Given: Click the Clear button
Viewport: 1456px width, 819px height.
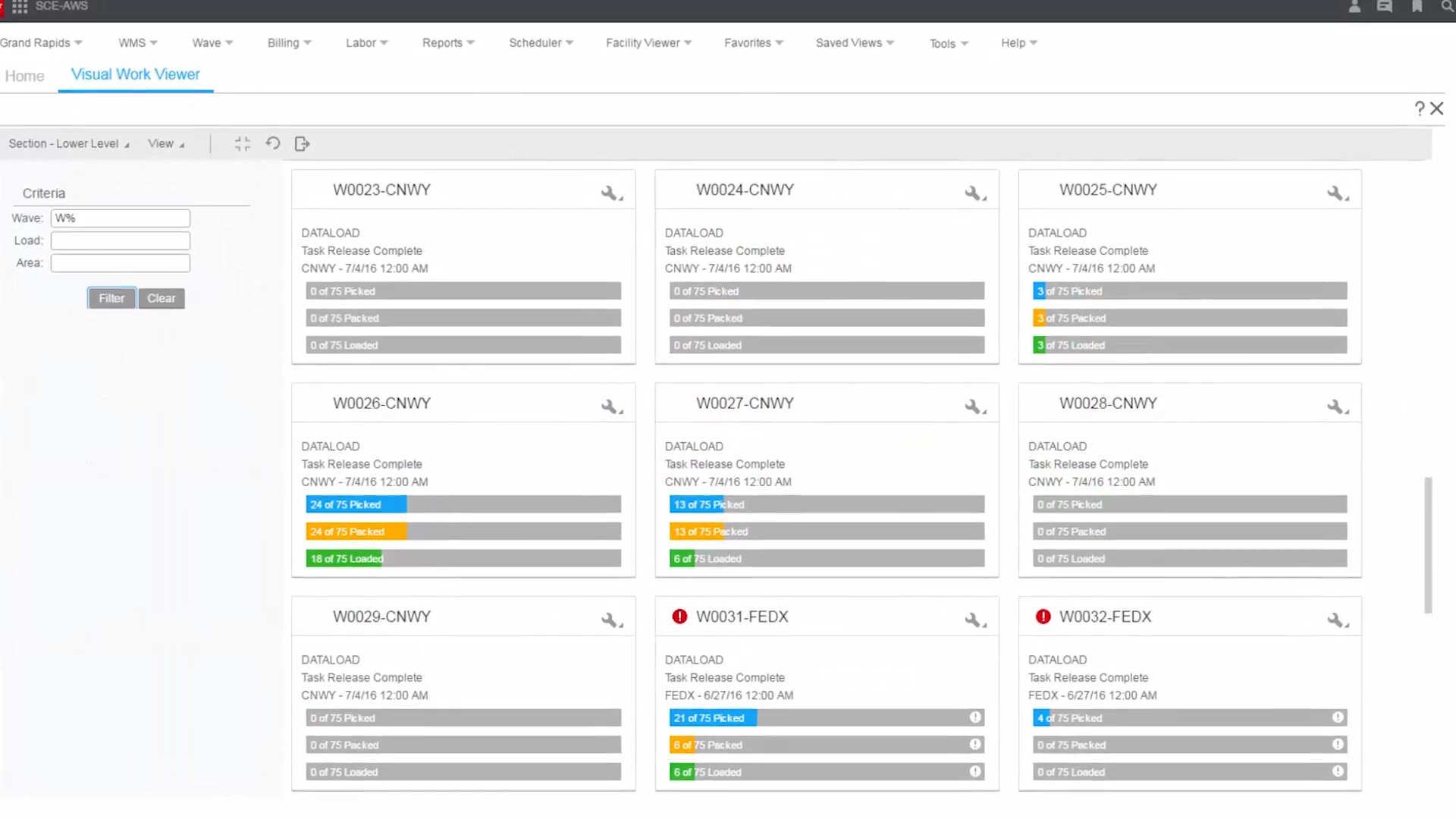Looking at the screenshot, I should (161, 298).
